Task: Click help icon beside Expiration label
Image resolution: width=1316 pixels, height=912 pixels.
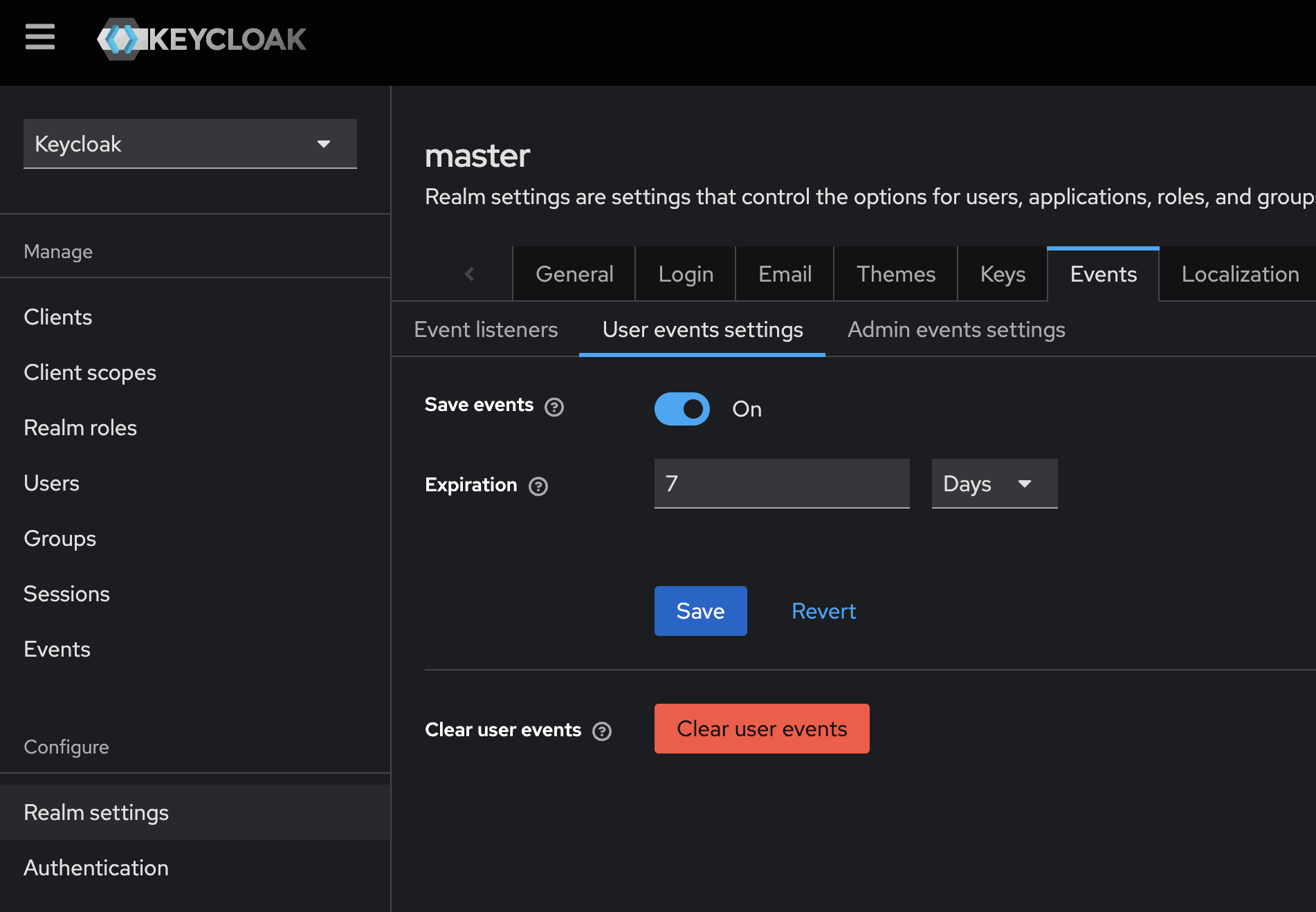Action: tap(538, 486)
